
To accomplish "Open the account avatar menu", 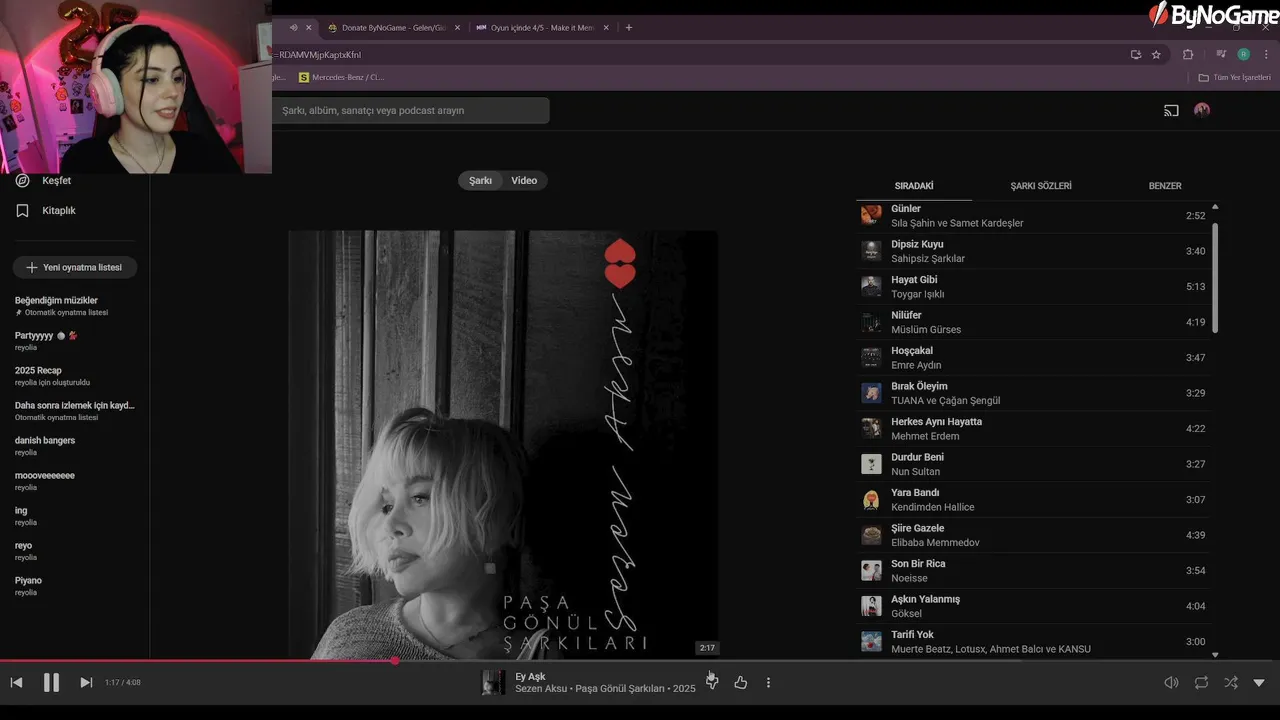I will 1202,110.
